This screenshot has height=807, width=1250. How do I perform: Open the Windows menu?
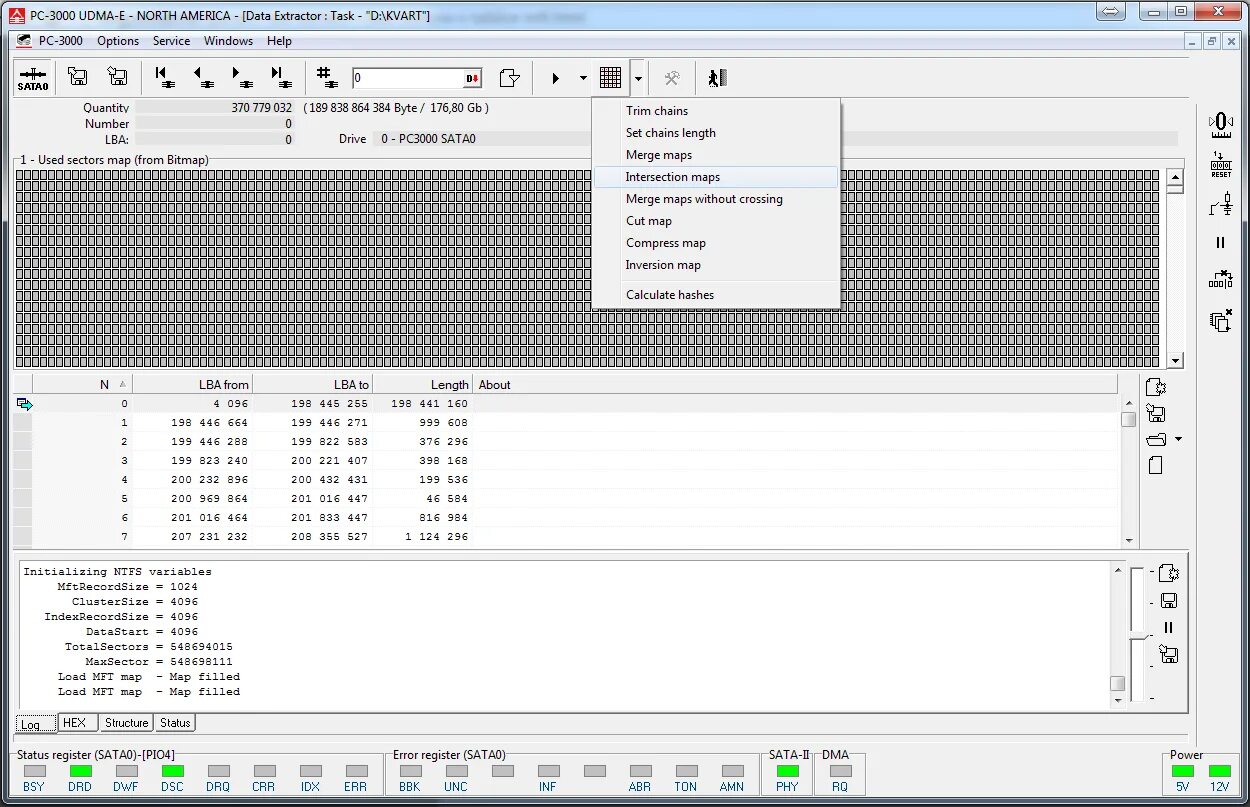[x=228, y=41]
